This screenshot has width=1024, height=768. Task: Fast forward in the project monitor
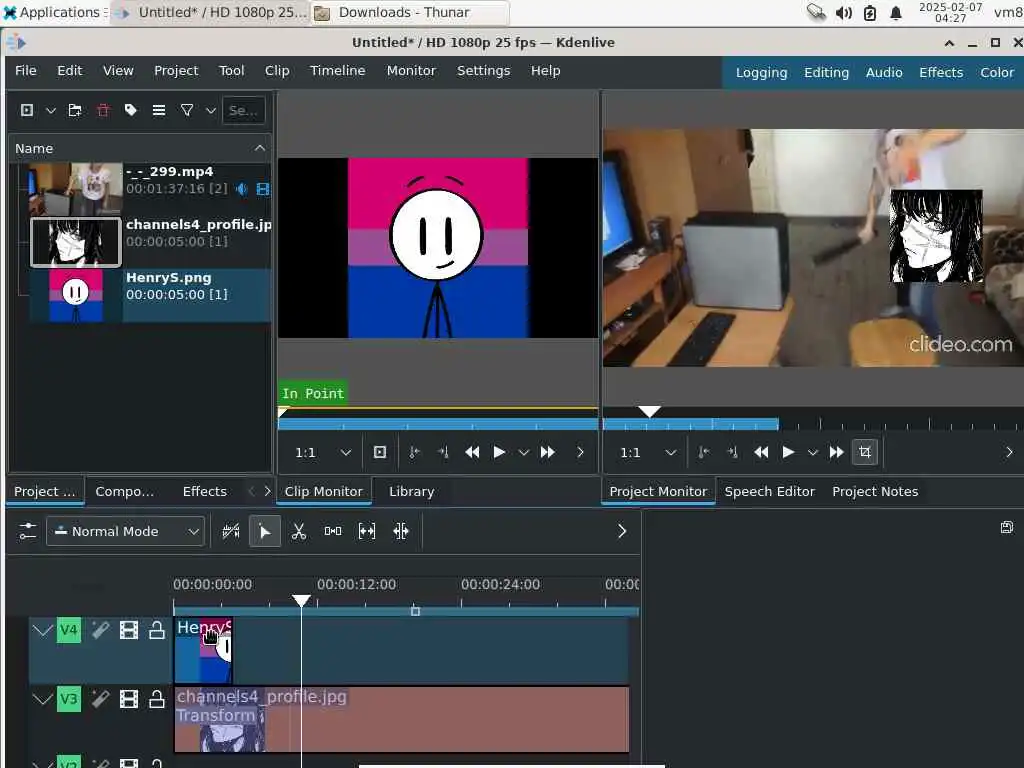837,452
